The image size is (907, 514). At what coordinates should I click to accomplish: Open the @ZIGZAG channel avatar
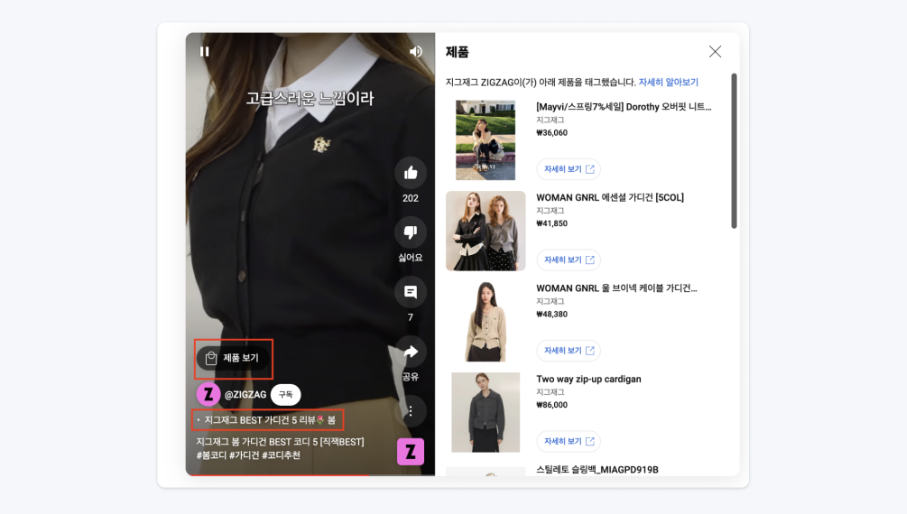(208, 394)
